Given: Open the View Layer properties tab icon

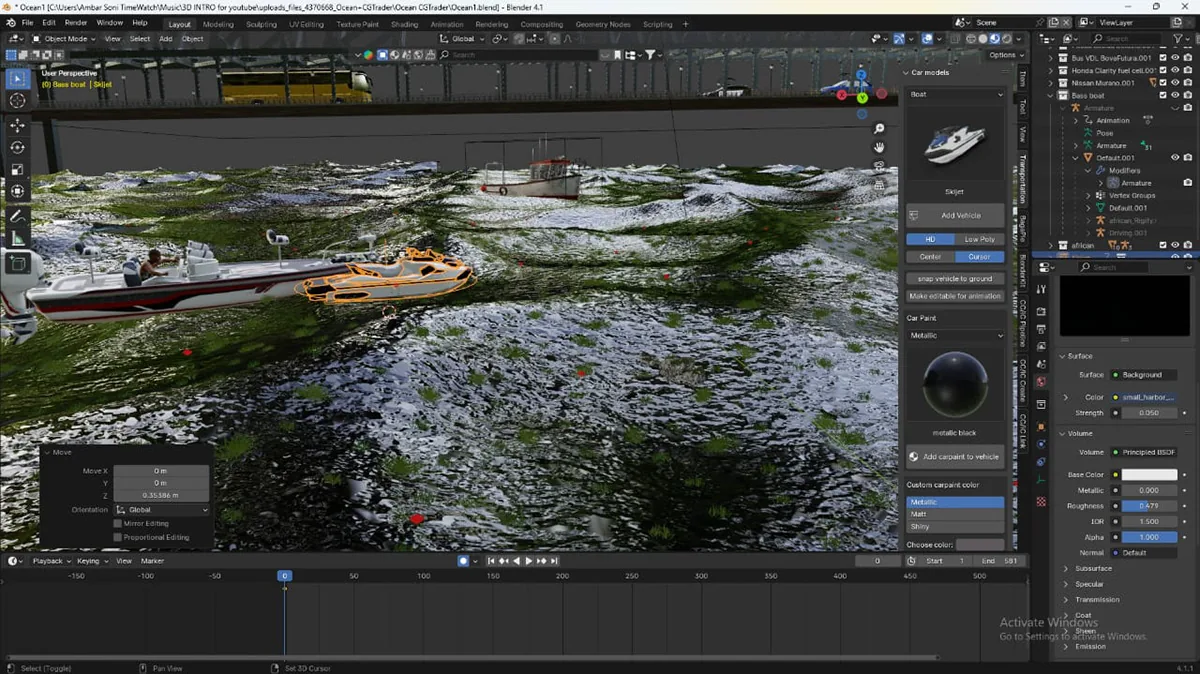Looking at the screenshot, I should [1041, 347].
